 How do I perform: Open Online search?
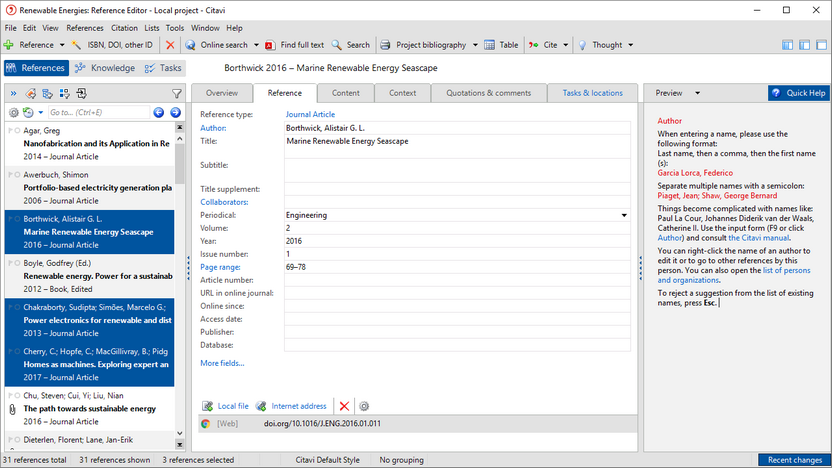217,45
